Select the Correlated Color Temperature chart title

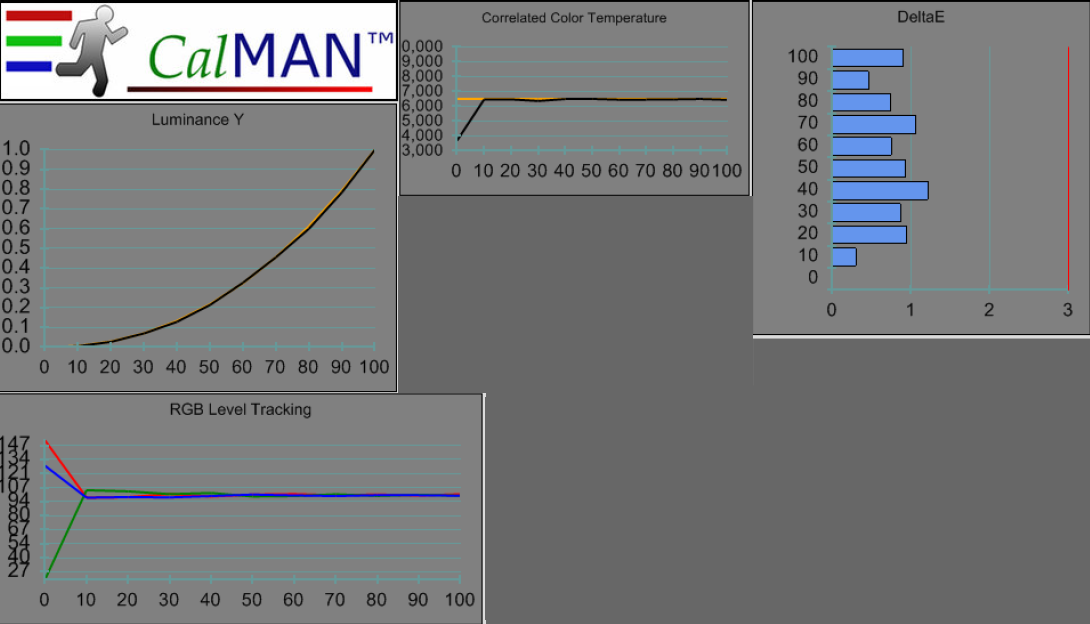click(574, 18)
